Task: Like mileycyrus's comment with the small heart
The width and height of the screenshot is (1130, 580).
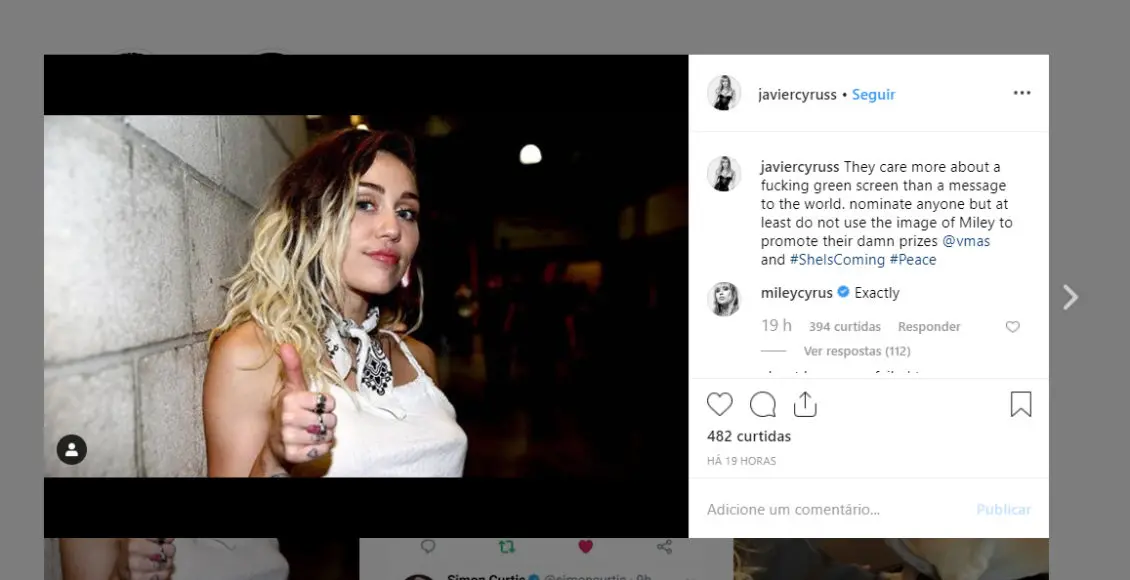Action: 1012,327
